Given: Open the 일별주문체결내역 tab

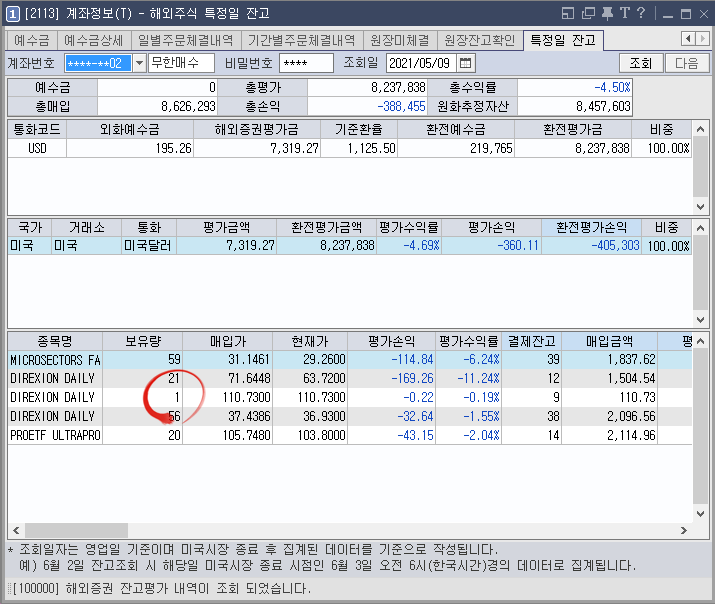Looking at the screenshot, I should point(186,41).
